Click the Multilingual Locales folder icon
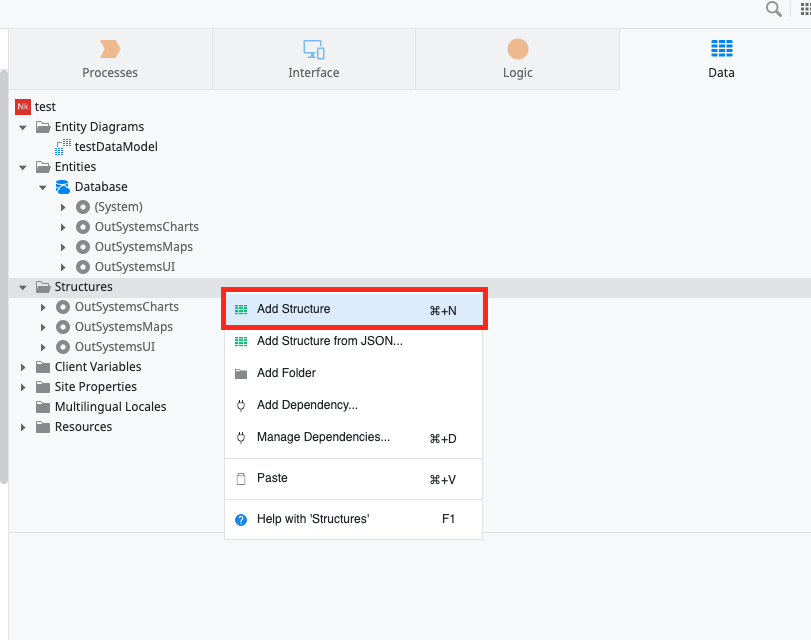This screenshot has width=811, height=640. click(43, 407)
